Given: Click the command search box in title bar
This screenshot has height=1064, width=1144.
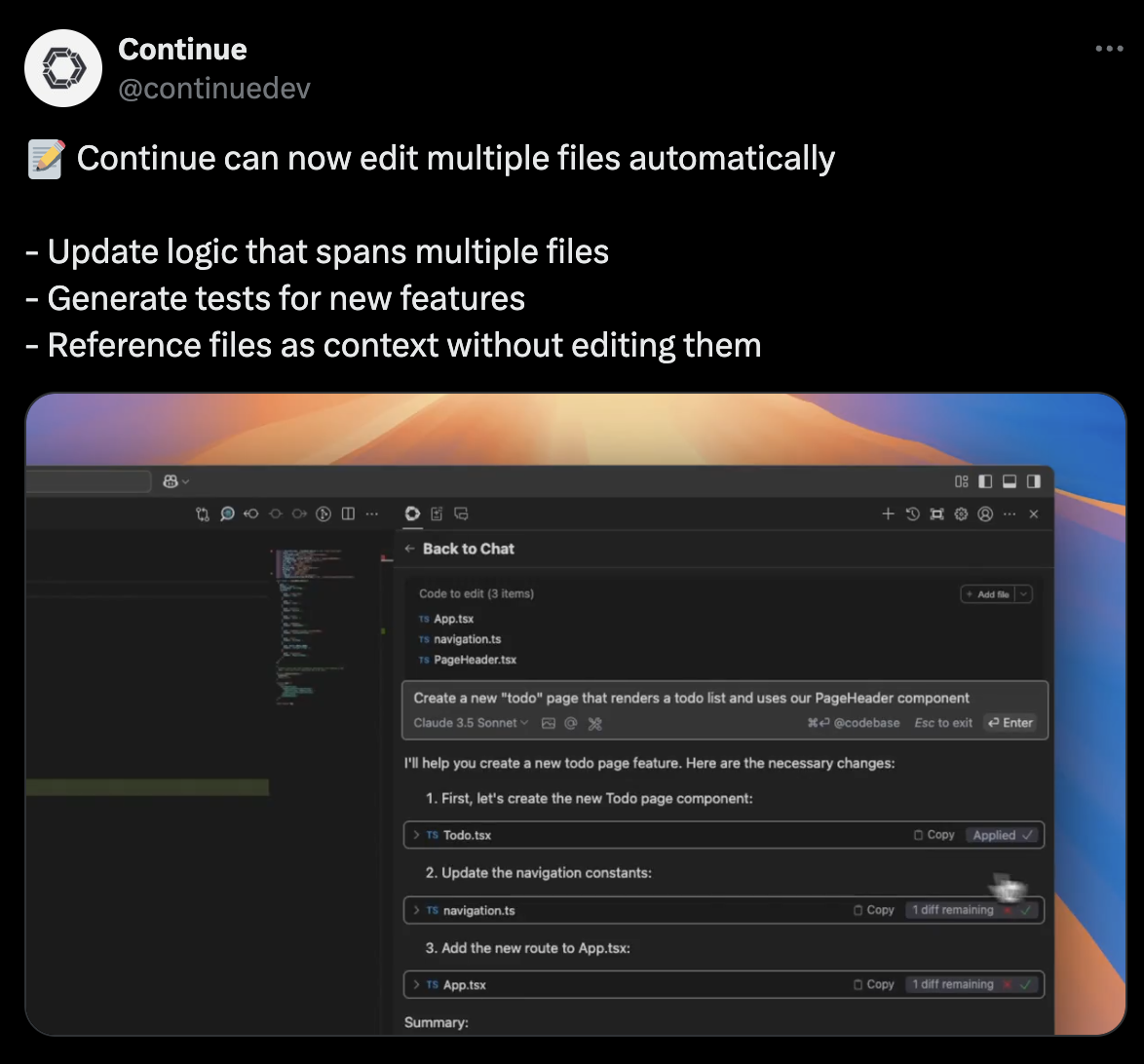Looking at the screenshot, I should (89, 481).
